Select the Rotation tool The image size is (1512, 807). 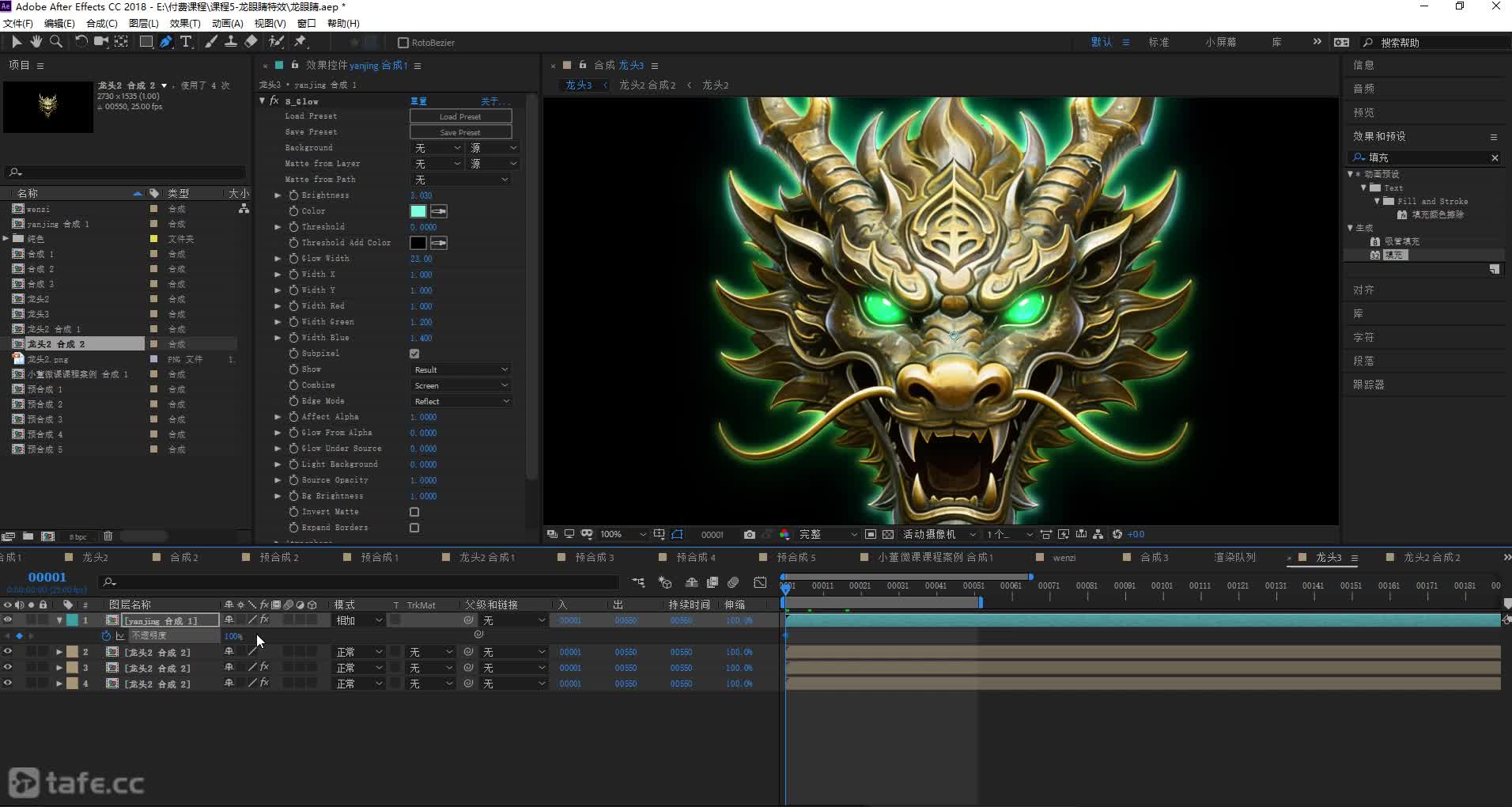click(x=81, y=42)
